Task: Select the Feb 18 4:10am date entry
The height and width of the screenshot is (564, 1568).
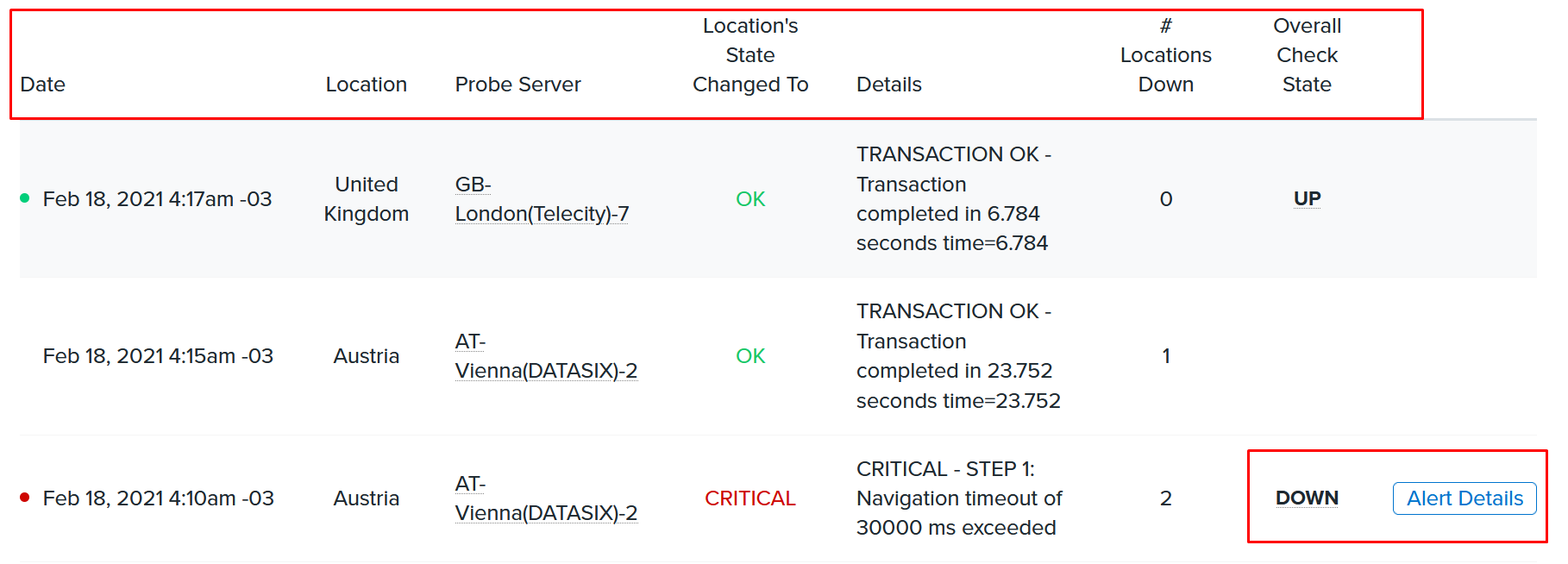Action: (x=159, y=498)
